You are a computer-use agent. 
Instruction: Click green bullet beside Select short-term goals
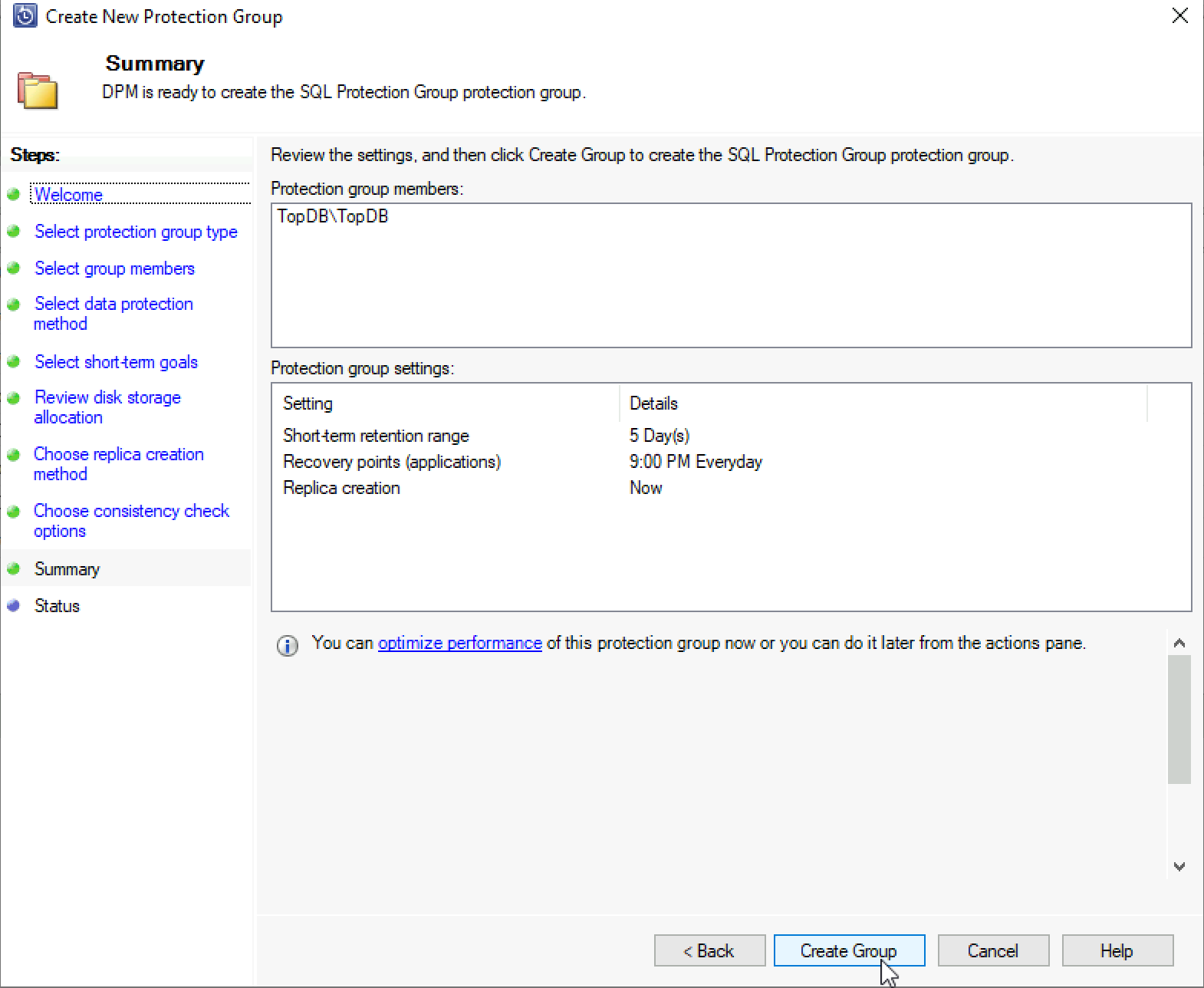pyautogui.click(x=13, y=361)
